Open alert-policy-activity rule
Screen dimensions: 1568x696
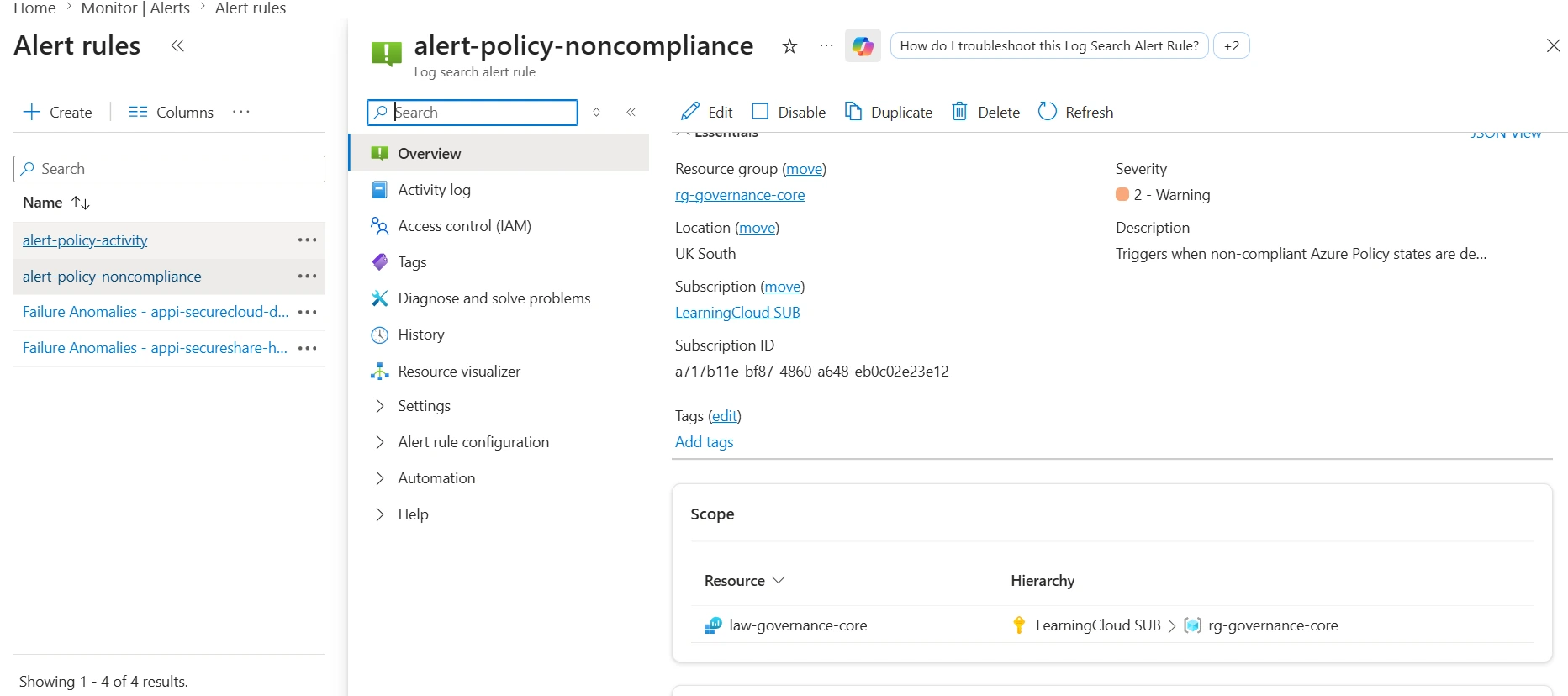pos(85,240)
